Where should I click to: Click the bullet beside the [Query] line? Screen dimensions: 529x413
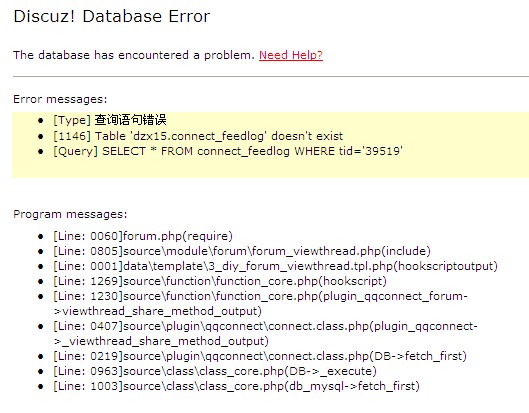tap(41, 152)
